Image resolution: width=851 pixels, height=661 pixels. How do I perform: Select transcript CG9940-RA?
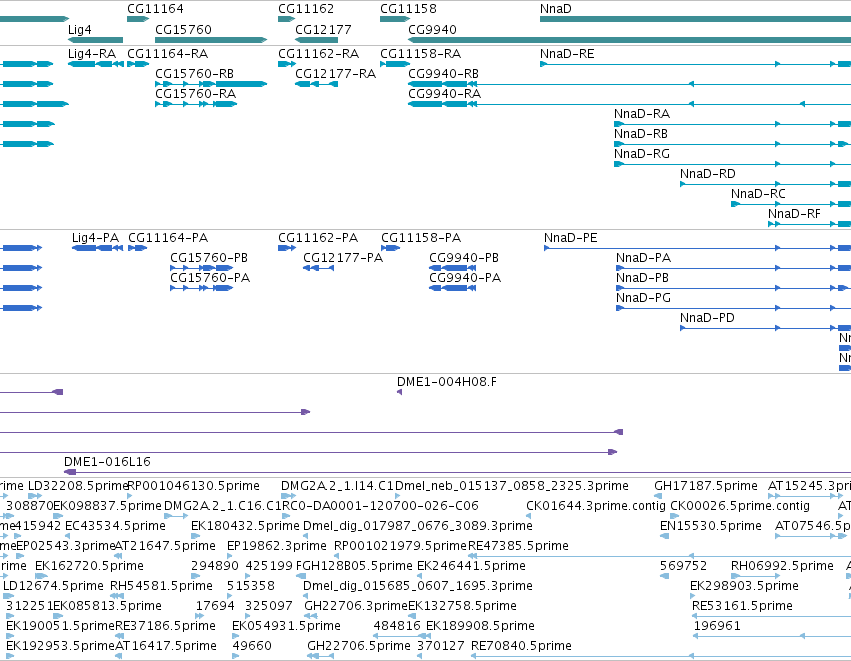click(x=630, y=104)
